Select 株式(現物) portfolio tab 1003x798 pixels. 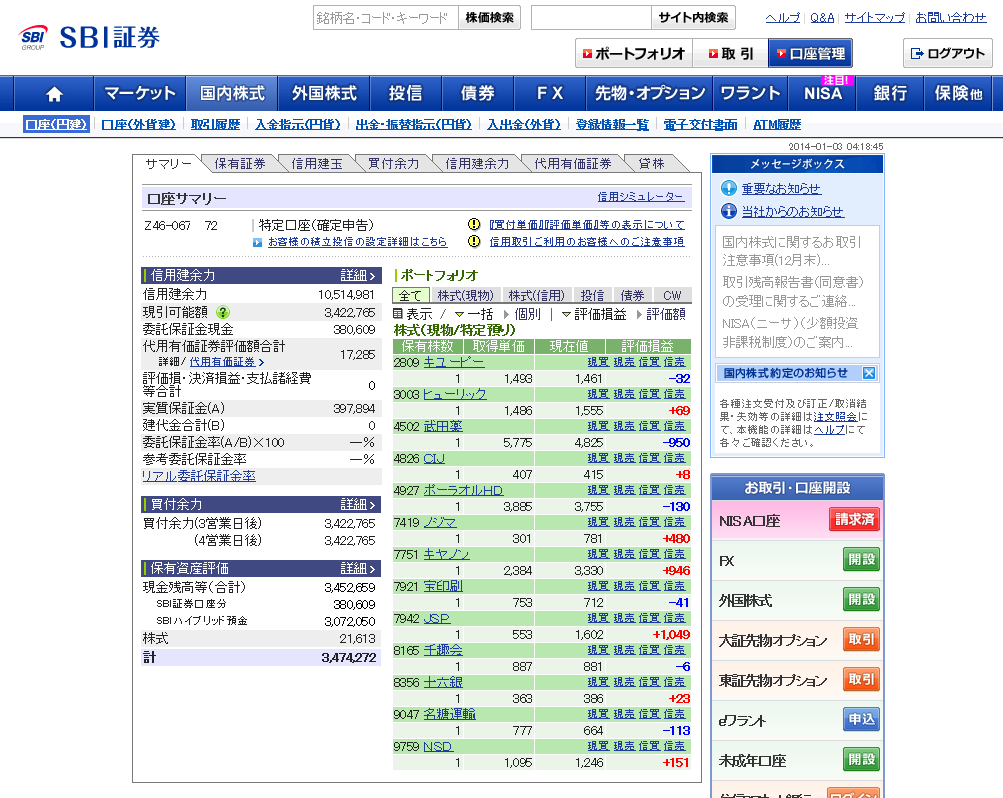(x=466, y=295)
